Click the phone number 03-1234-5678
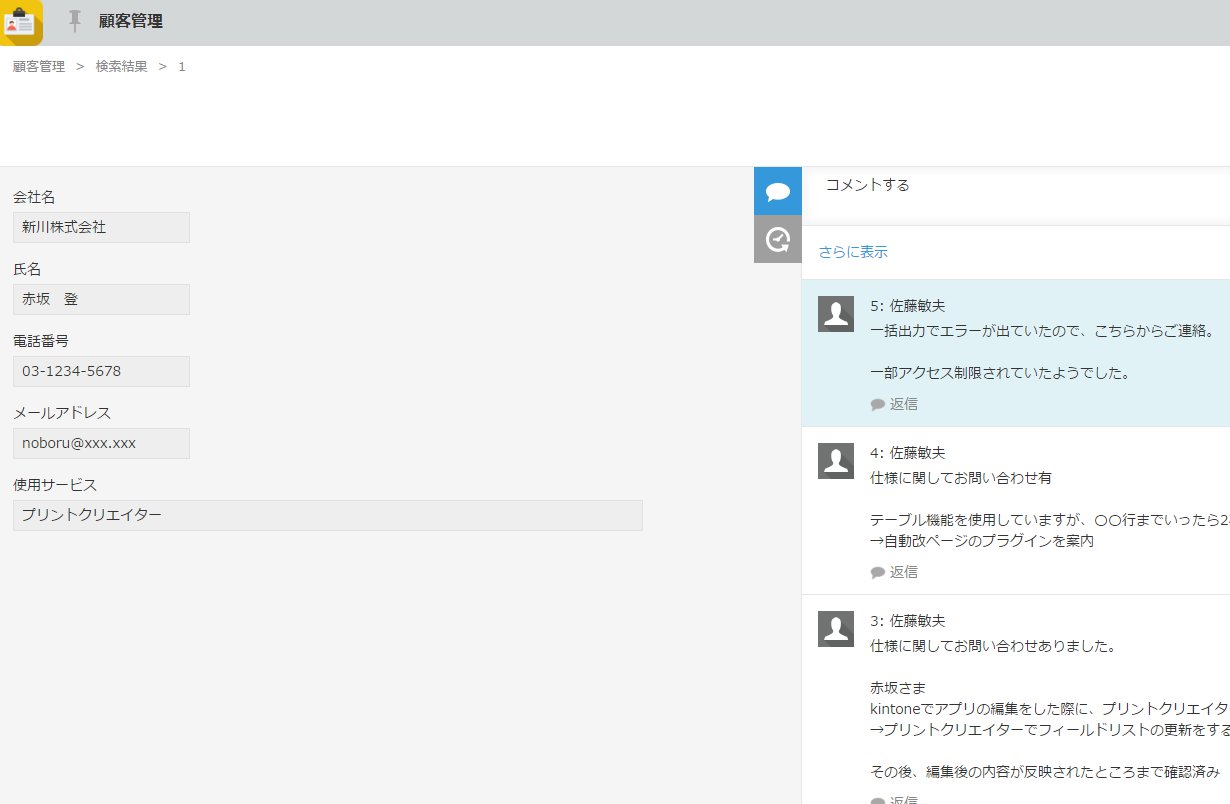 [x=101, y=371]
